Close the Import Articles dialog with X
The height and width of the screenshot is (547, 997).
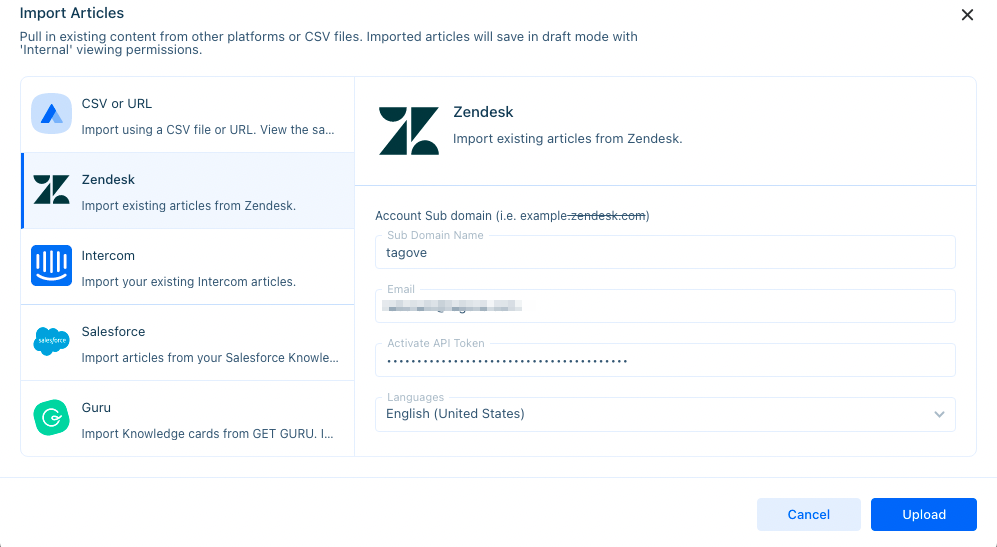967,15
